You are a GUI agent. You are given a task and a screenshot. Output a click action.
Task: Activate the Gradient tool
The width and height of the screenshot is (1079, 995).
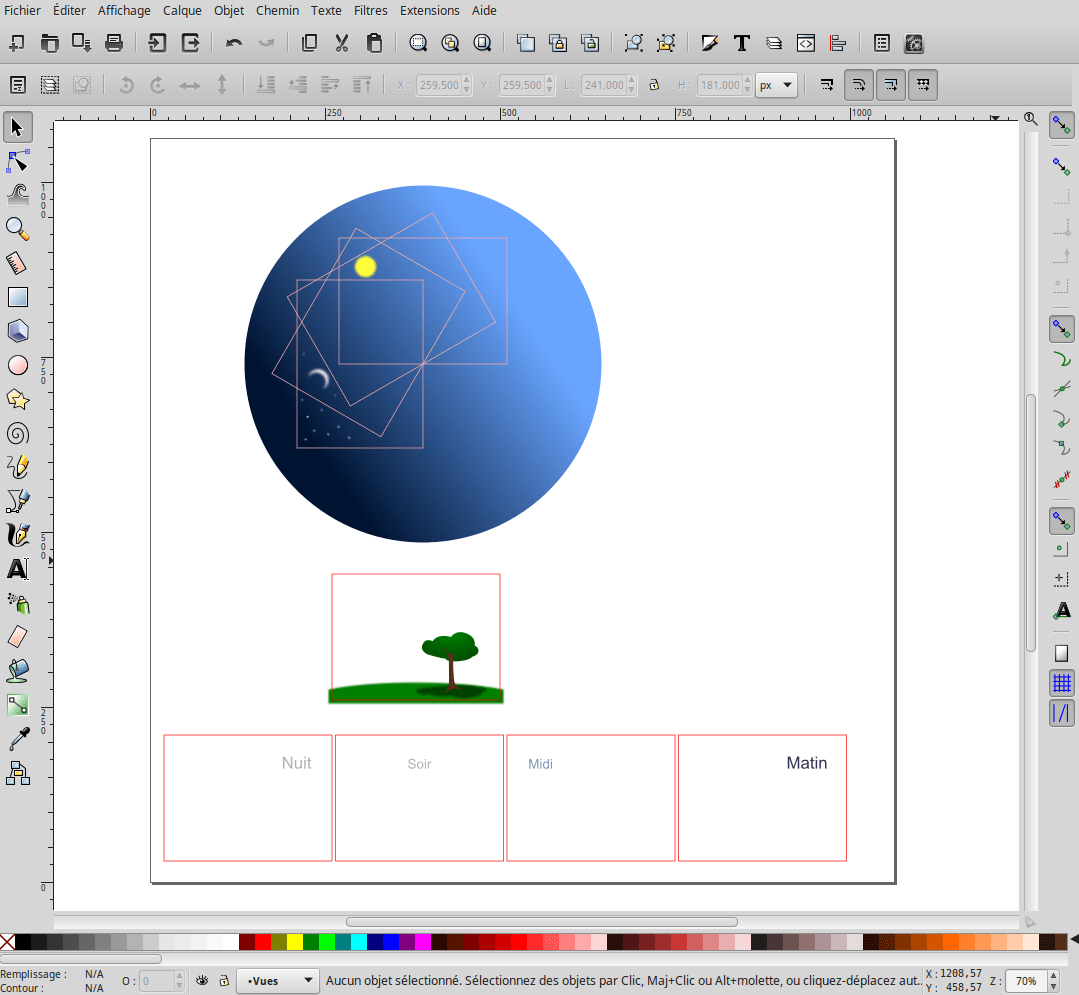[x=17, y=705]
